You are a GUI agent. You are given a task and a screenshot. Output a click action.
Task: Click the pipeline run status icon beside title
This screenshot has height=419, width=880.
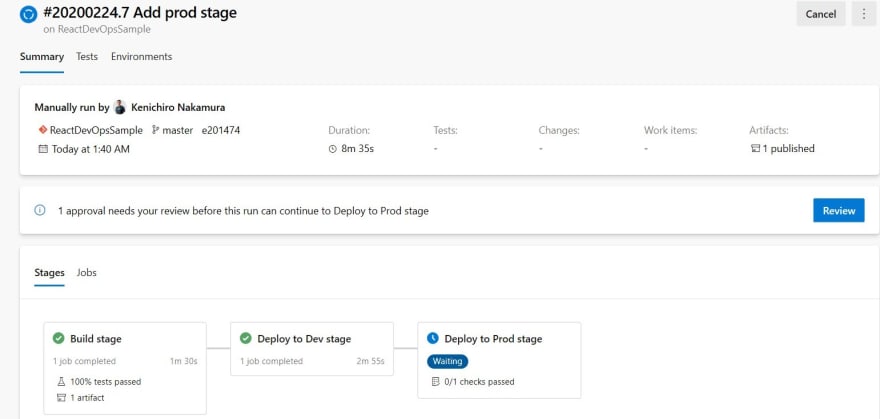click(28, 15)
